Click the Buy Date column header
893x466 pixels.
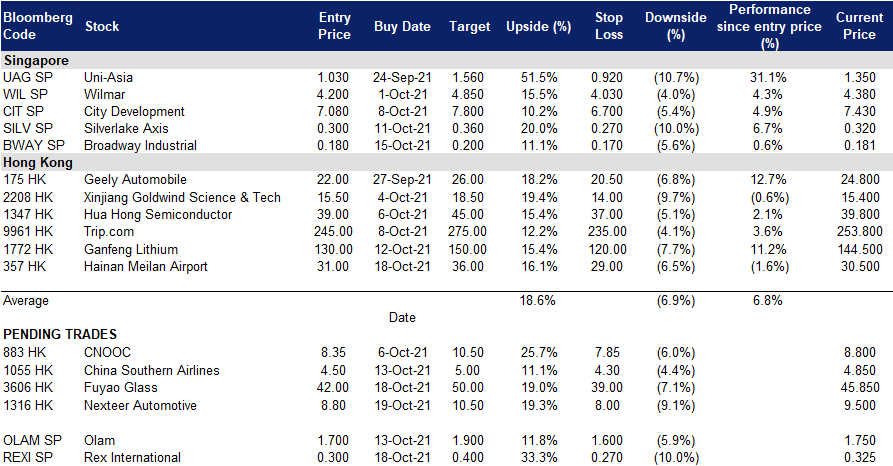[x=402, y=26]
